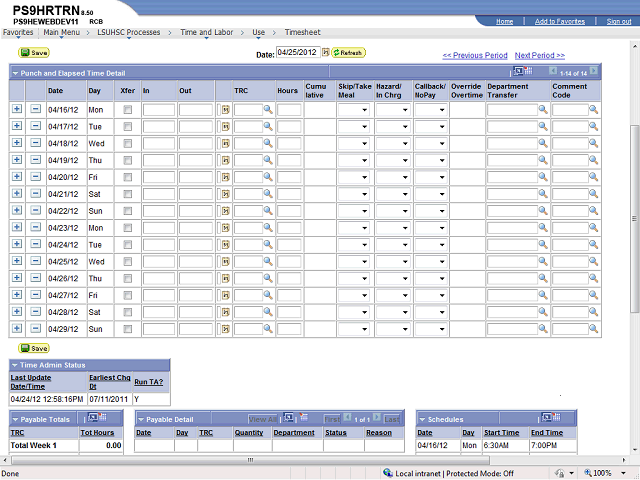Open the Main Menu navigation item

(x=62, y=32)
